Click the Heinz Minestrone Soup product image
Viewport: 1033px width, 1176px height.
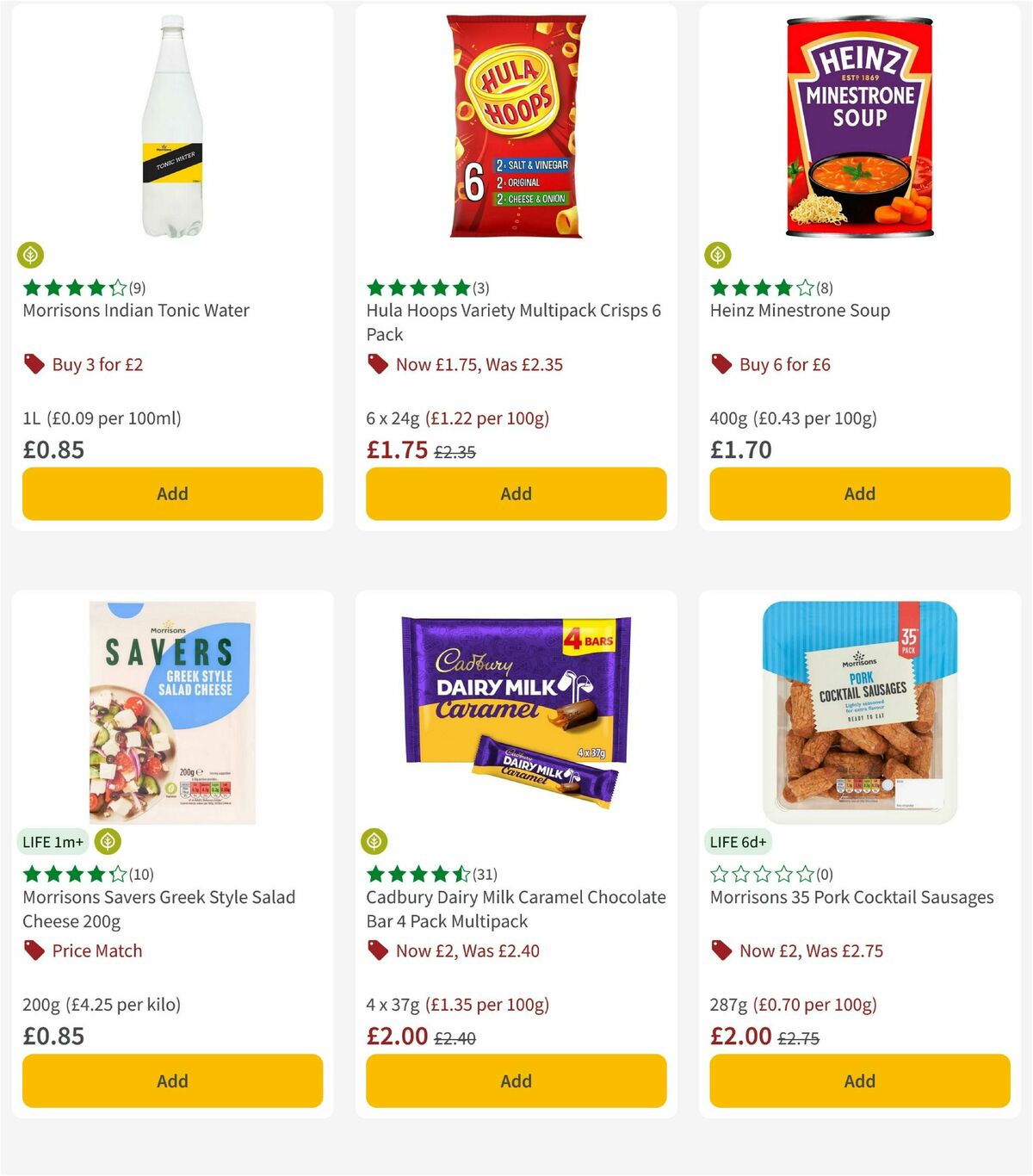pos(858,125)
